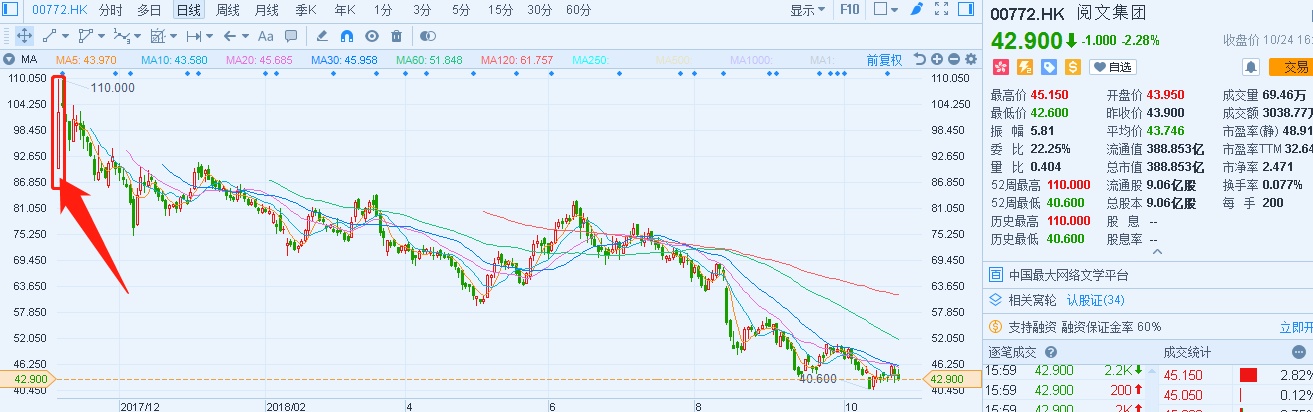Screen dimensions: 1313x412
Task: Click the minus zoom-out chart icon
Action: tap(954, 60)
